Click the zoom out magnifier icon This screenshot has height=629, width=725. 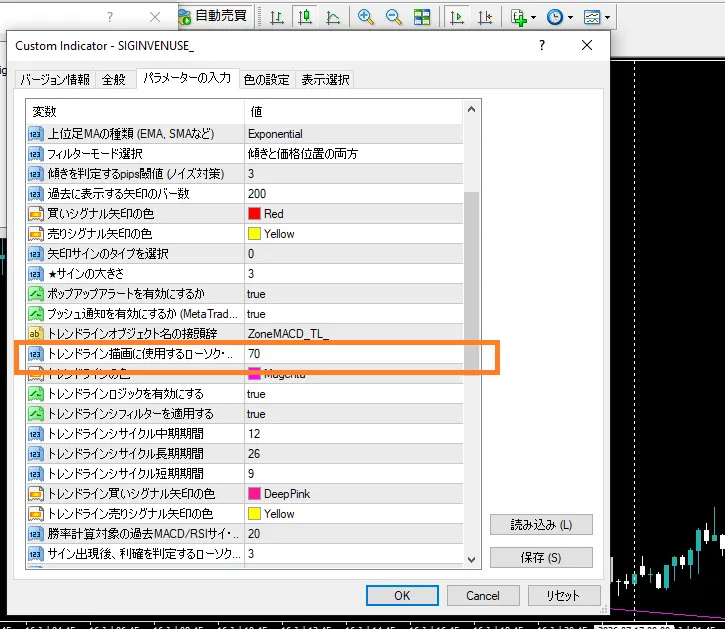point(393,17)
